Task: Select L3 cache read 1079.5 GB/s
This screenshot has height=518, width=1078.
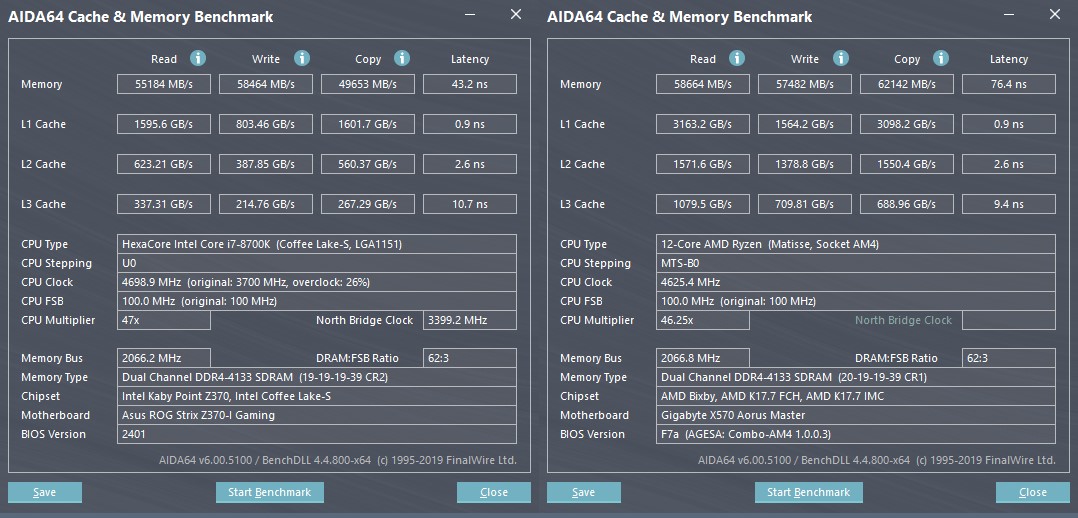Action: pos(703,204)
